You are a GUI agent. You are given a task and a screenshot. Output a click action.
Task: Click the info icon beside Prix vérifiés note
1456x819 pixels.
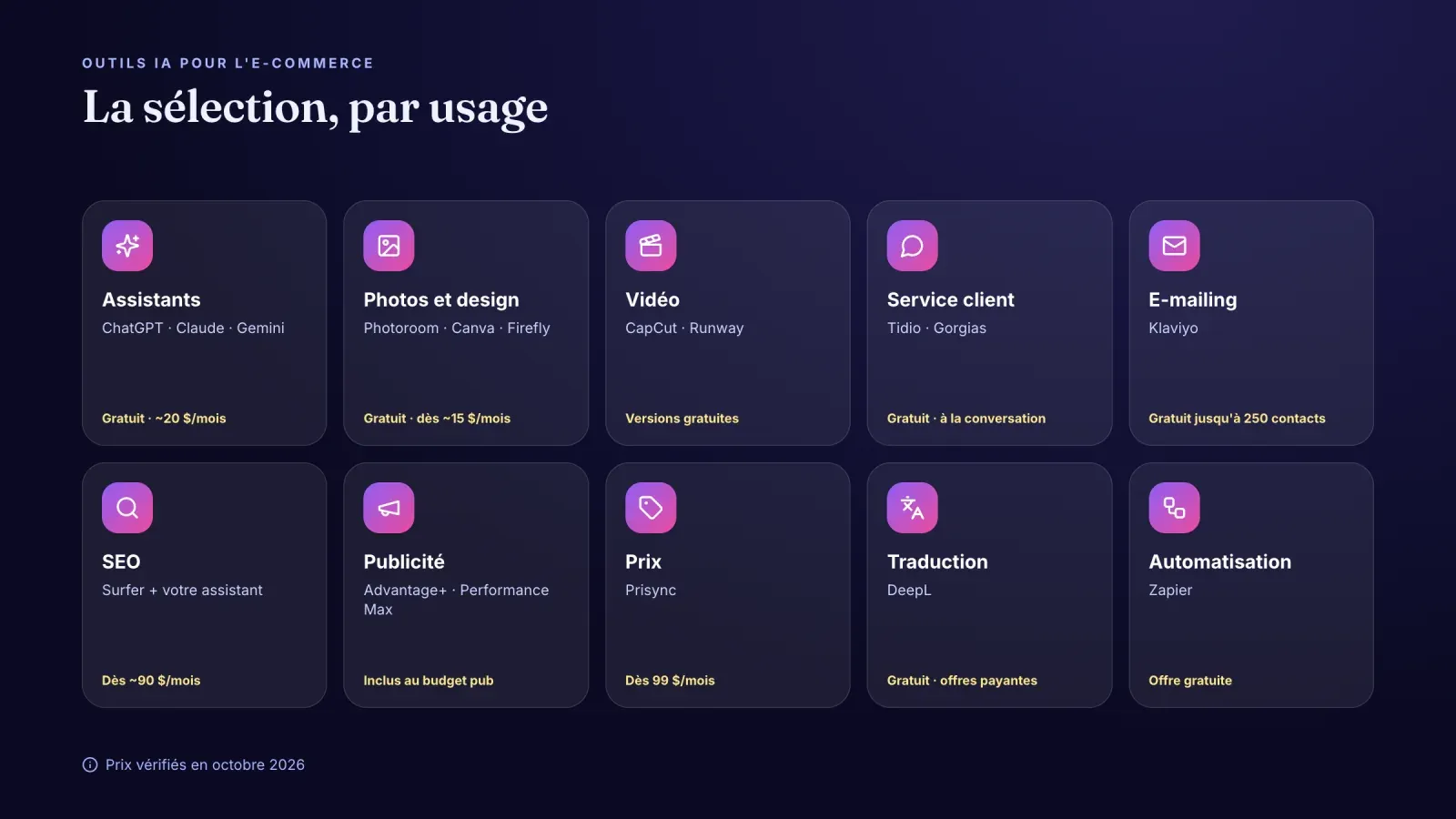[90, 765]
